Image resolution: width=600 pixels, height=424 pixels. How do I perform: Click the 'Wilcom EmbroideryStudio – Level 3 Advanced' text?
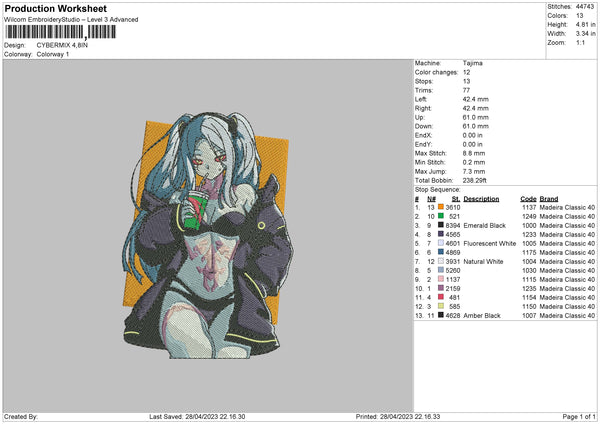[71, 20]
